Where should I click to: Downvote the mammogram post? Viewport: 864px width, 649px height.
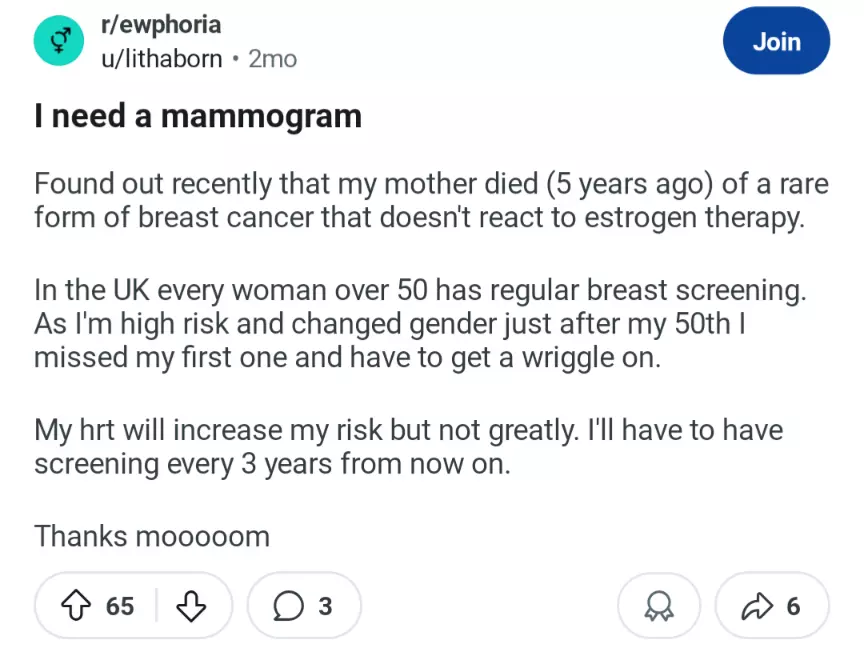click(x=191, y=605)
